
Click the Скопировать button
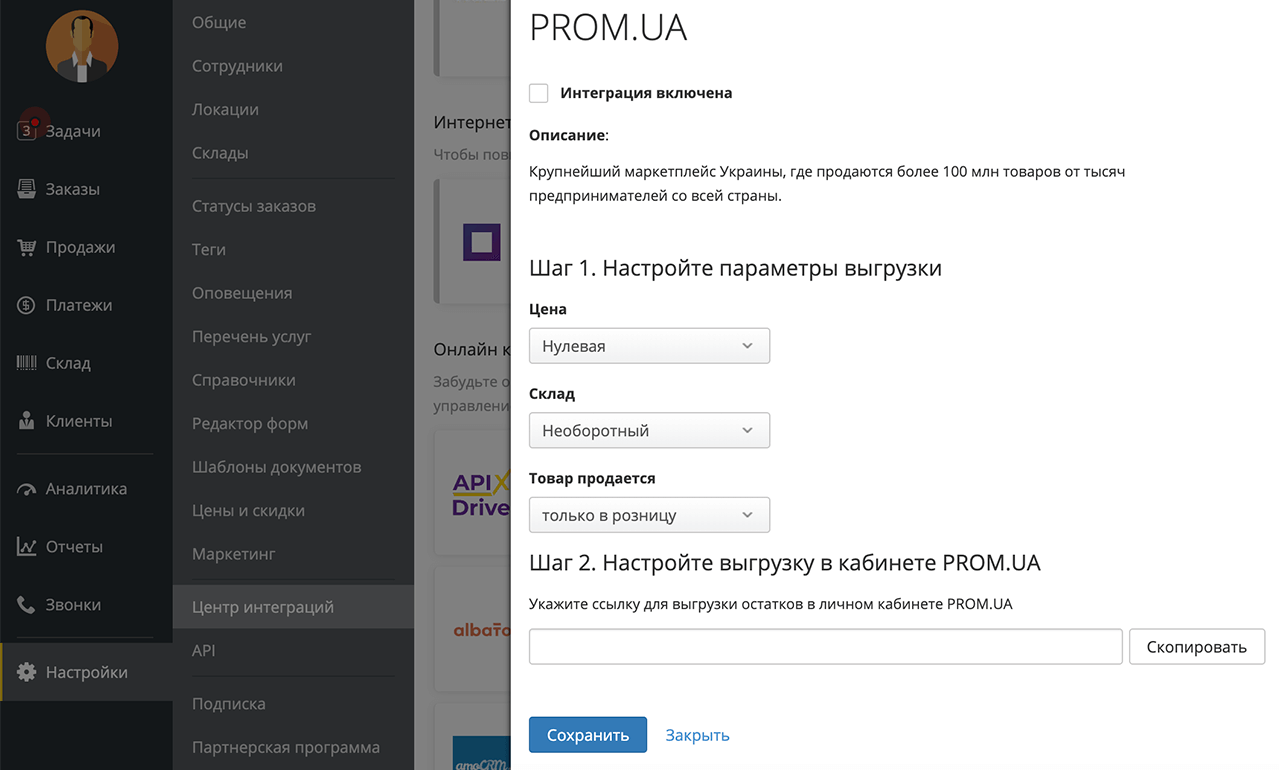click(x=1197, y=647)
